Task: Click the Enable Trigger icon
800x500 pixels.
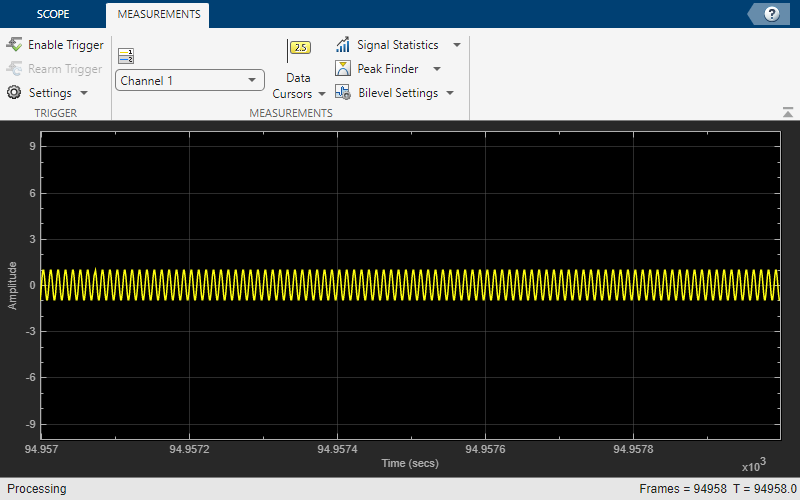Action: pos(14,45)
